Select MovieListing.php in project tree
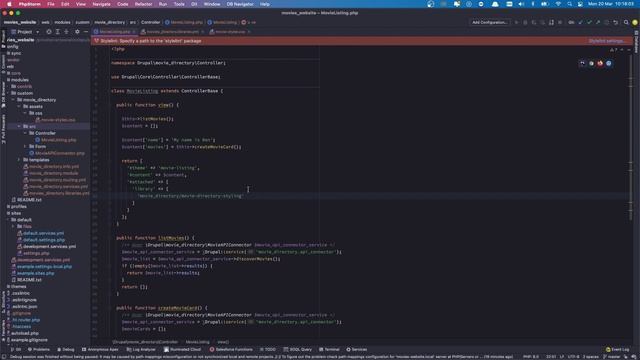The width and height of the screenshot is (640, 360). point(56,140)
